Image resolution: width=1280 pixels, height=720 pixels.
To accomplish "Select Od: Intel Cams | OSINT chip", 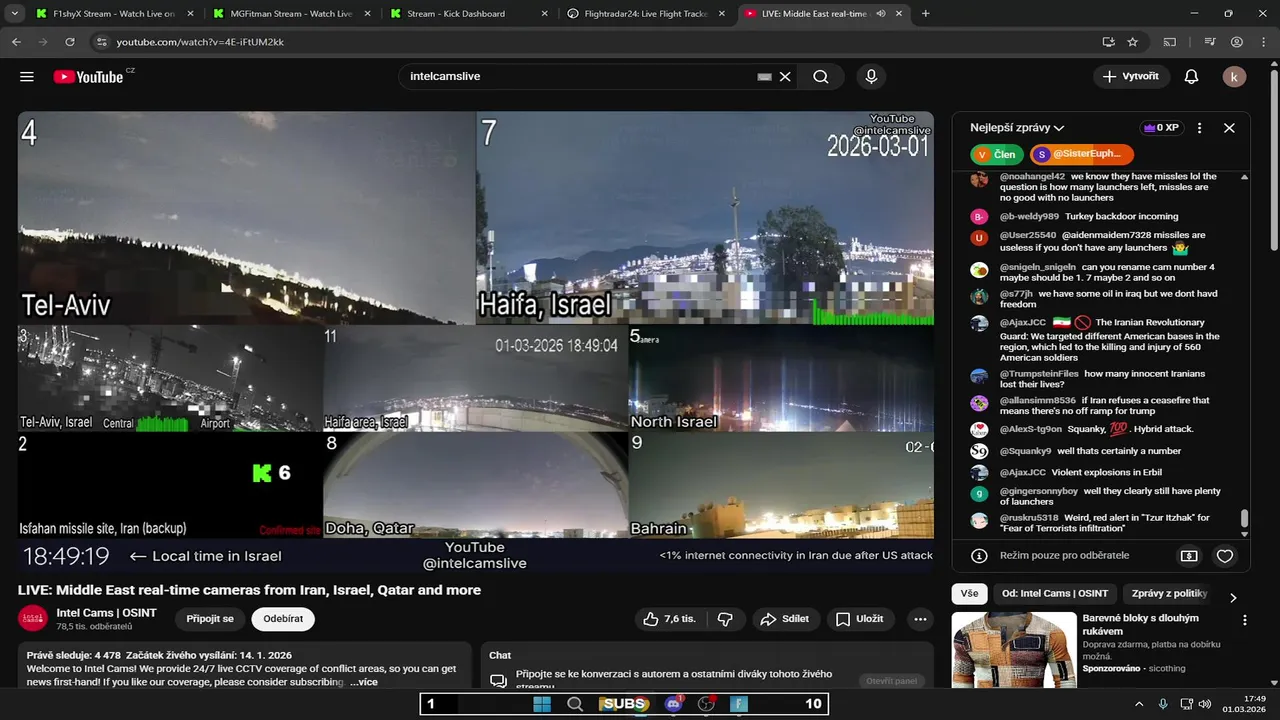I will point(1055,593).
